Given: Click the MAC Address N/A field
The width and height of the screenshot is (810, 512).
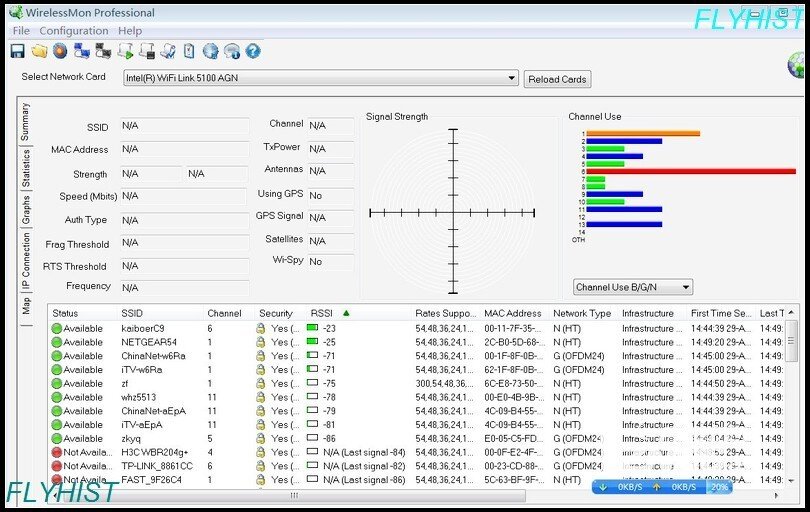Looking at the screenshot, I should click(x=185, y=149).
